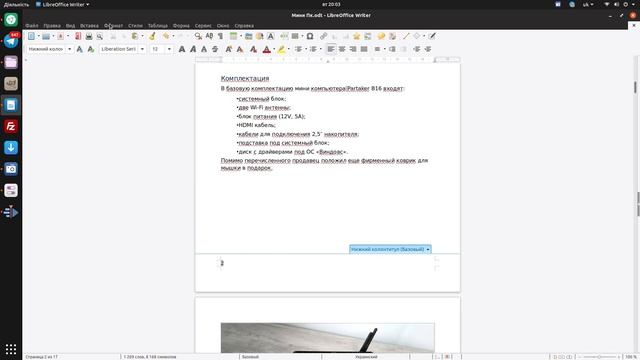Screen dimensions: 640x360
Task: Click the Insert Image icon
Action: tap(248, 36)
